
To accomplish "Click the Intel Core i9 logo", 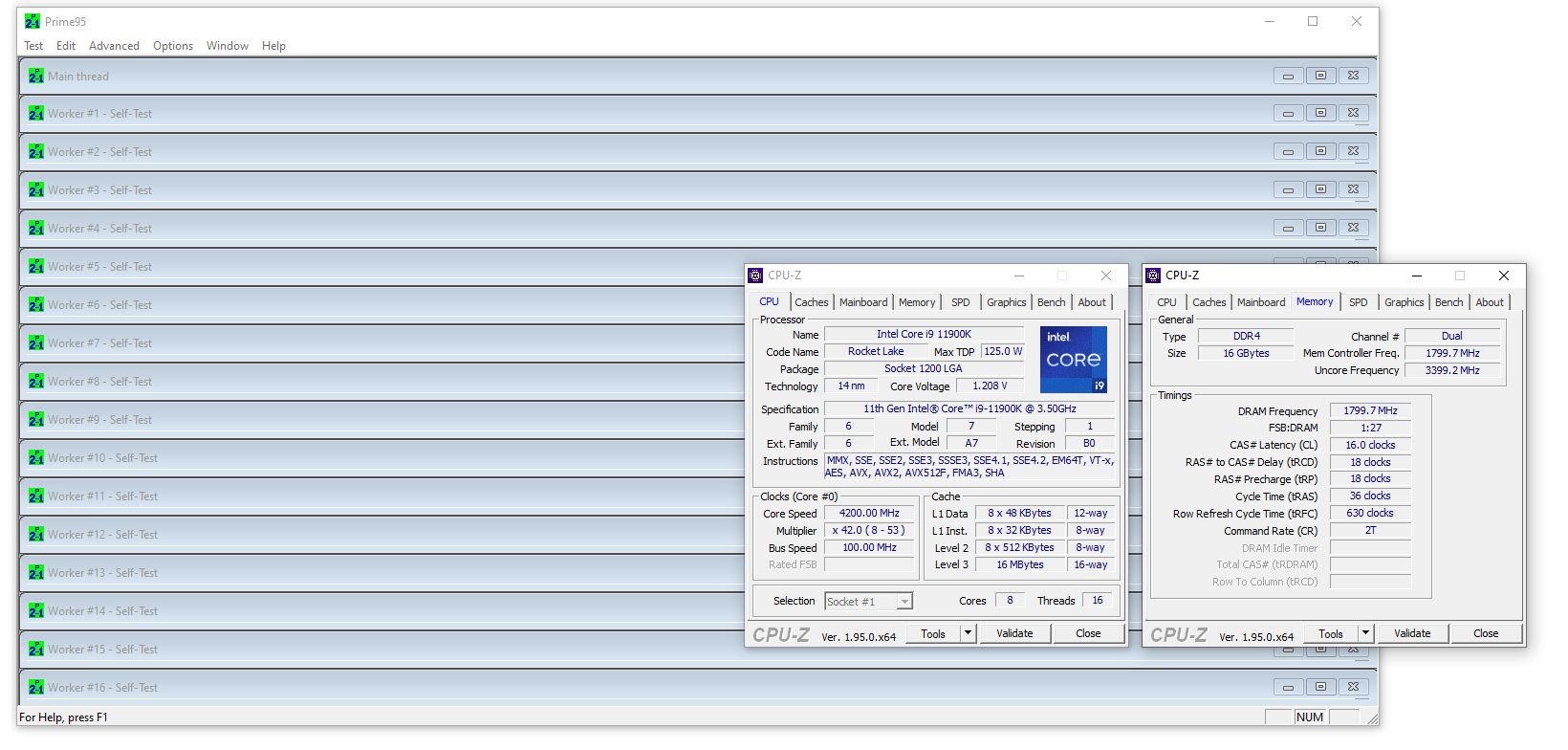I will (1074, 360).
